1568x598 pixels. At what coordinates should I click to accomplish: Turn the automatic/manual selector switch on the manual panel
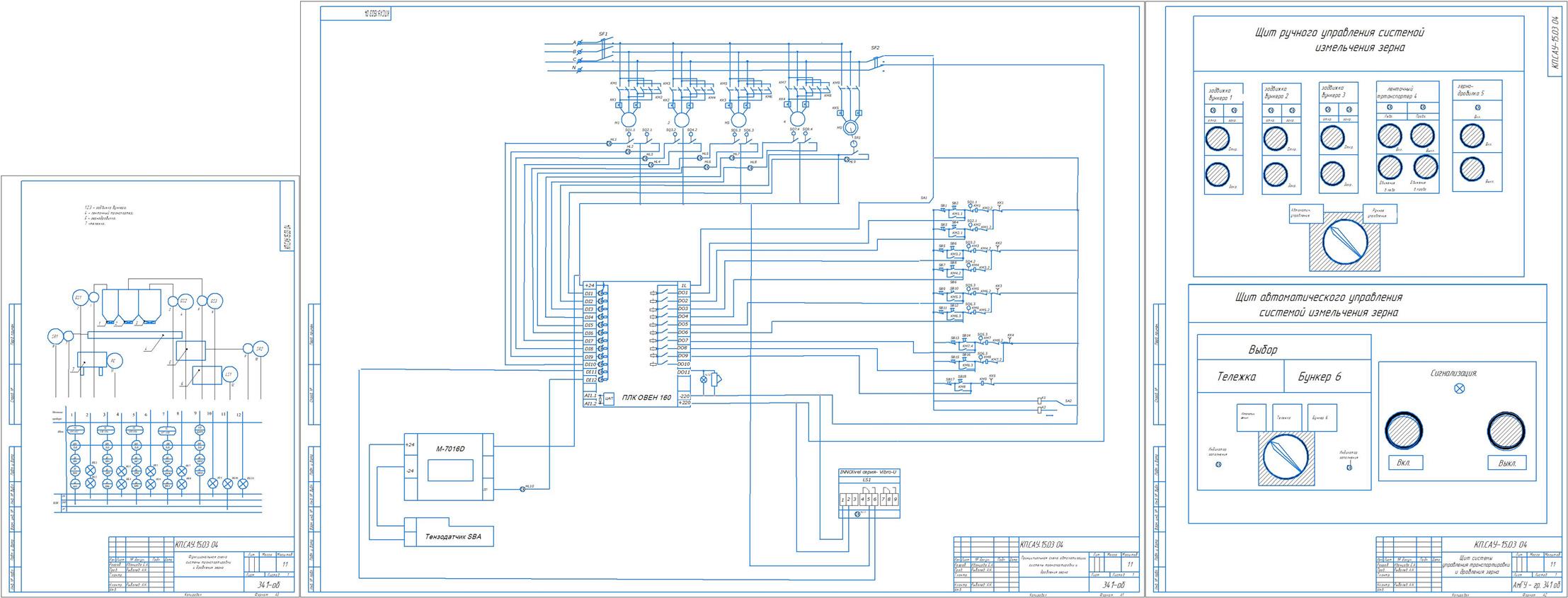click(1345, 242)
